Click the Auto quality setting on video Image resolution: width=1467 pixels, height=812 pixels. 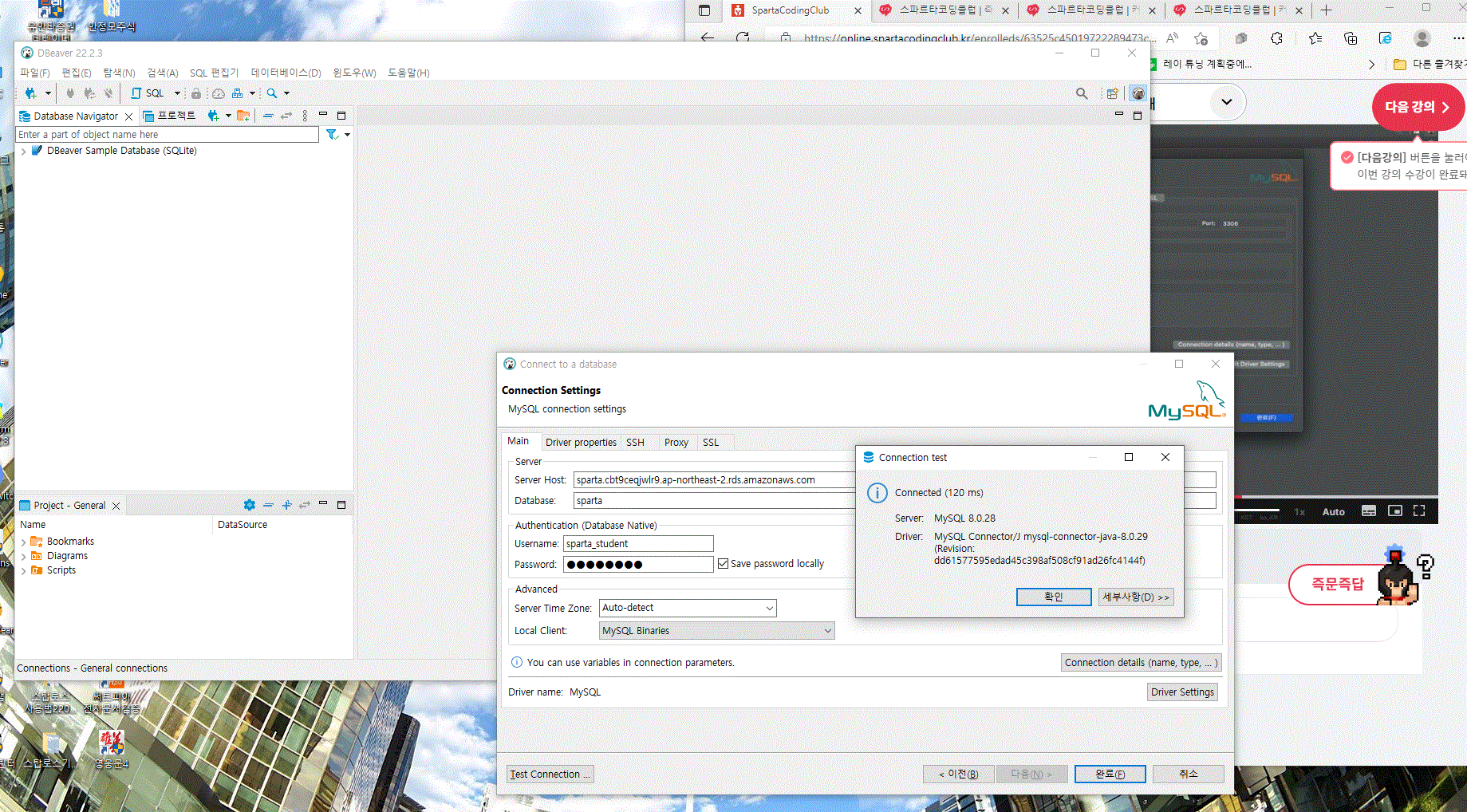[x=1333, y=511]
